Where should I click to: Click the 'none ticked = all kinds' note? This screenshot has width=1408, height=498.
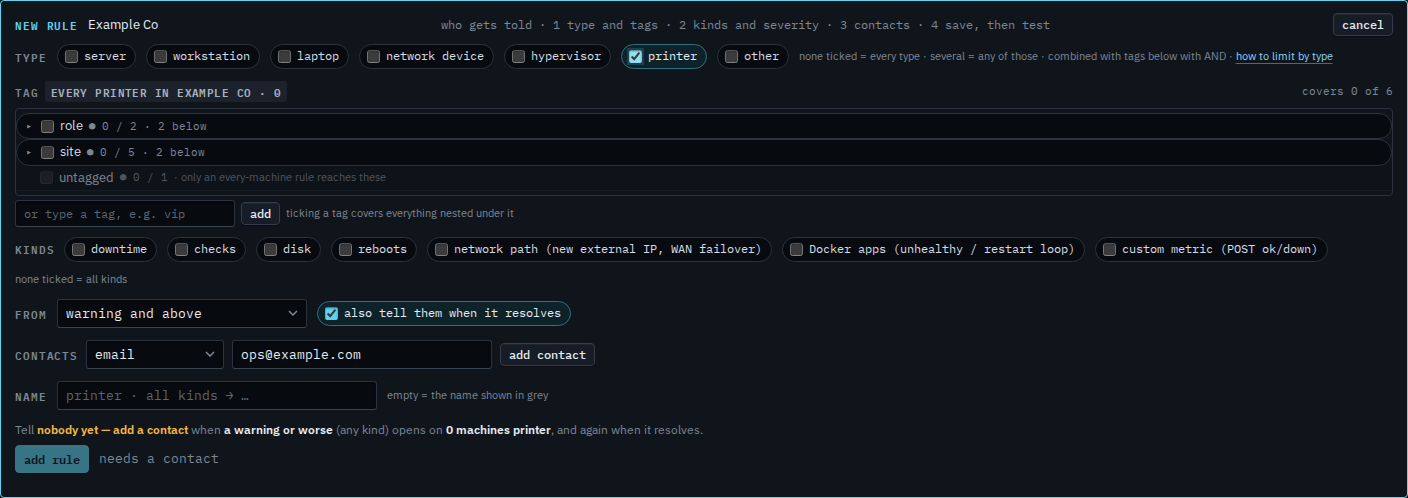[x=71, y=280]
